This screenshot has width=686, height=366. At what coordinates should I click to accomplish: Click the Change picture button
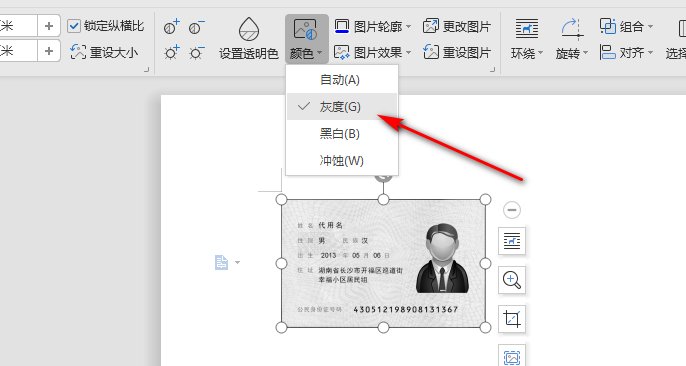coord(457,27)
